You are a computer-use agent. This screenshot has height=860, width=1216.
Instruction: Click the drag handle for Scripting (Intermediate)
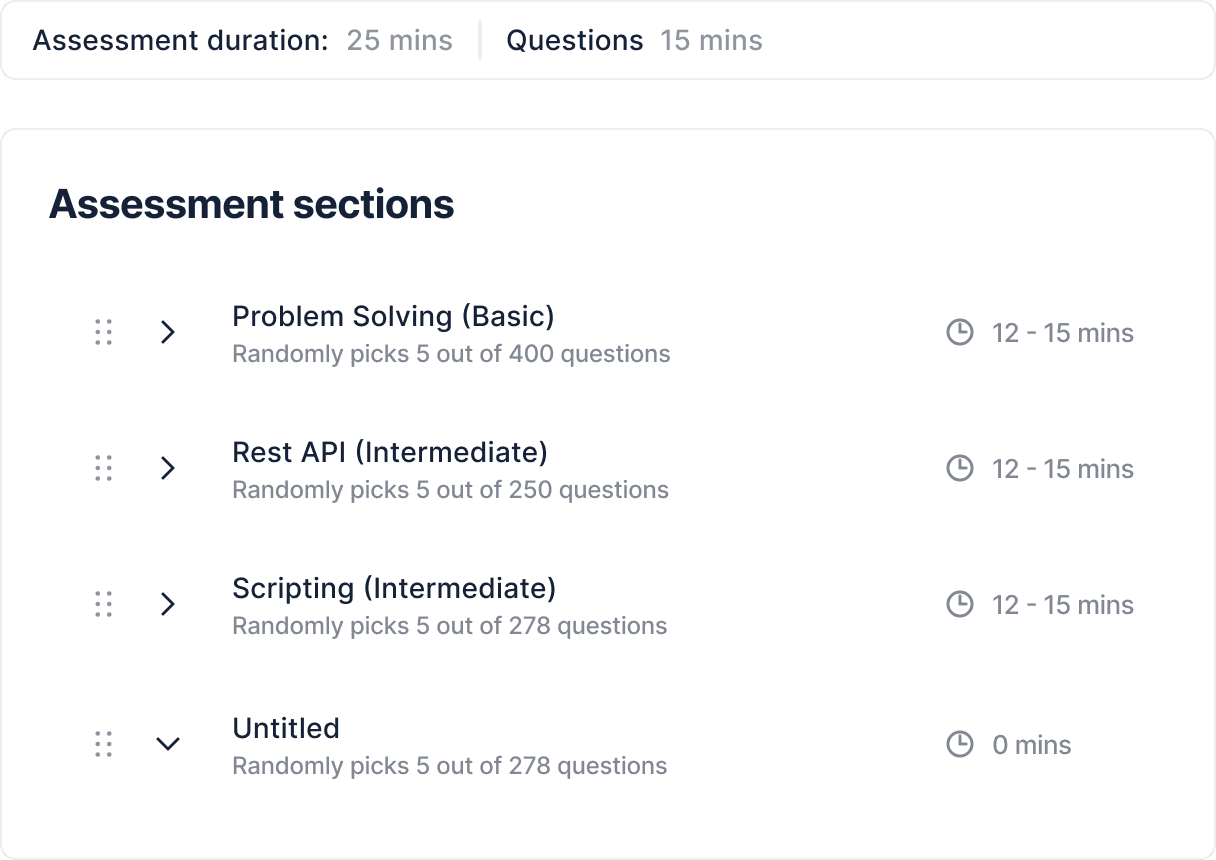coord(103,604)
